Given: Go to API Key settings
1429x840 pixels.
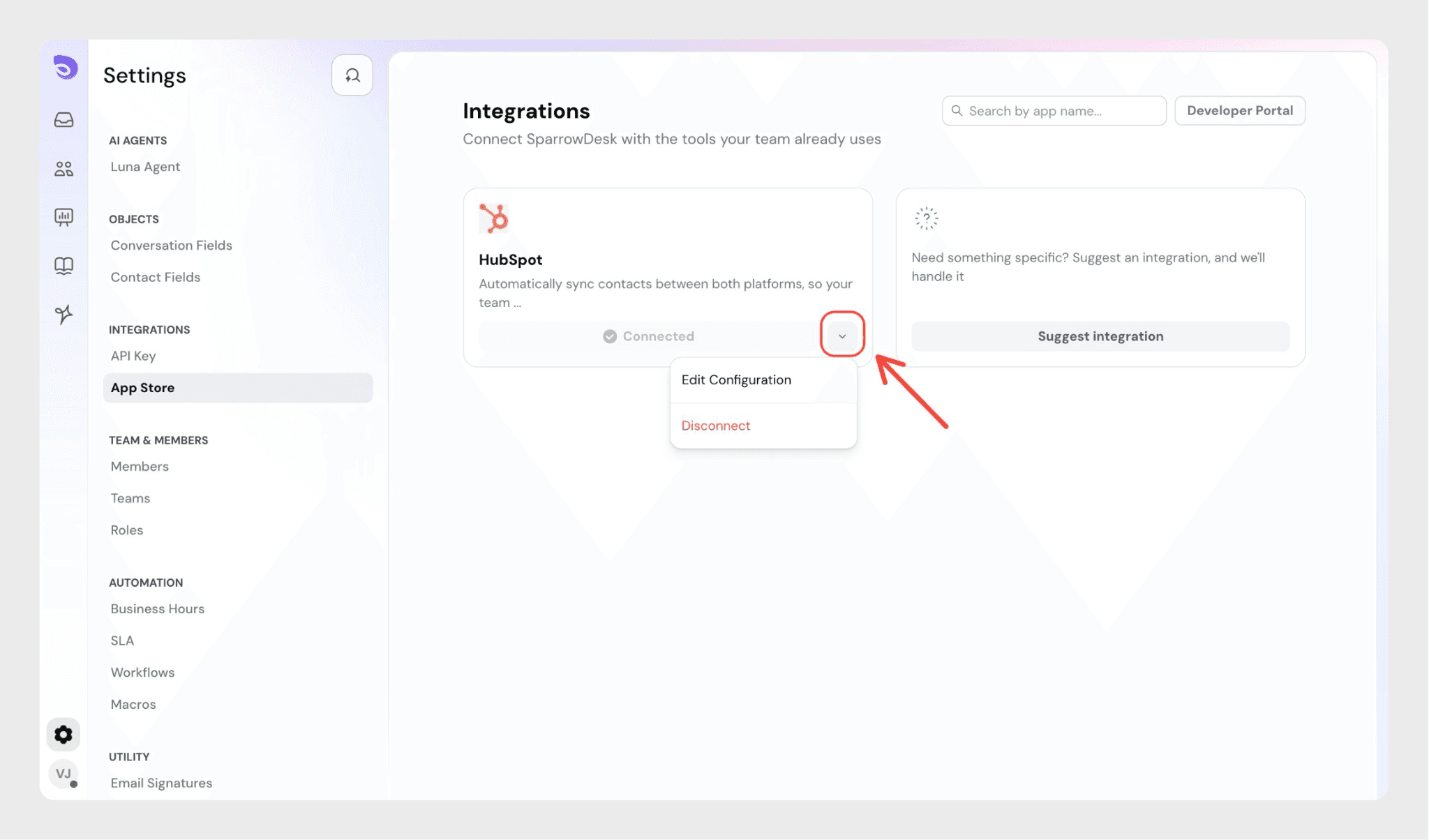Looking at the screenshot, I should tap(133, 356).
